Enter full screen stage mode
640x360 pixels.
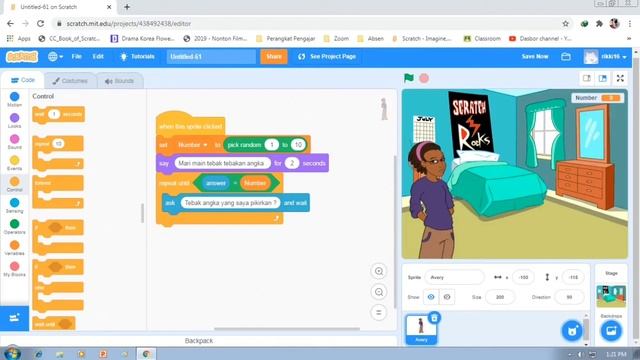620,78
